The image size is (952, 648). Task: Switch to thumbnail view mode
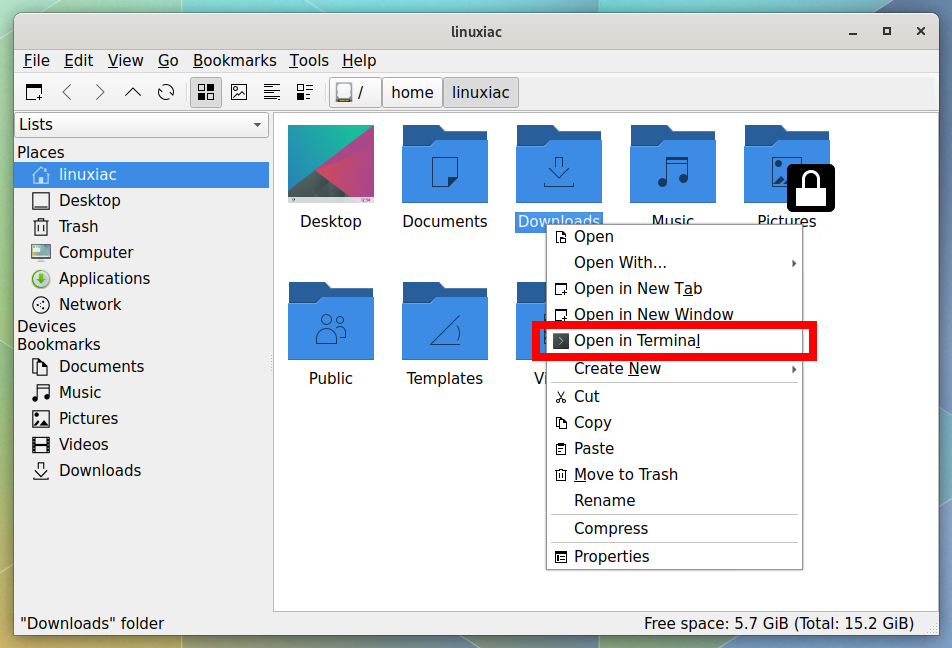pyautogui.click(x=239, y=92)
